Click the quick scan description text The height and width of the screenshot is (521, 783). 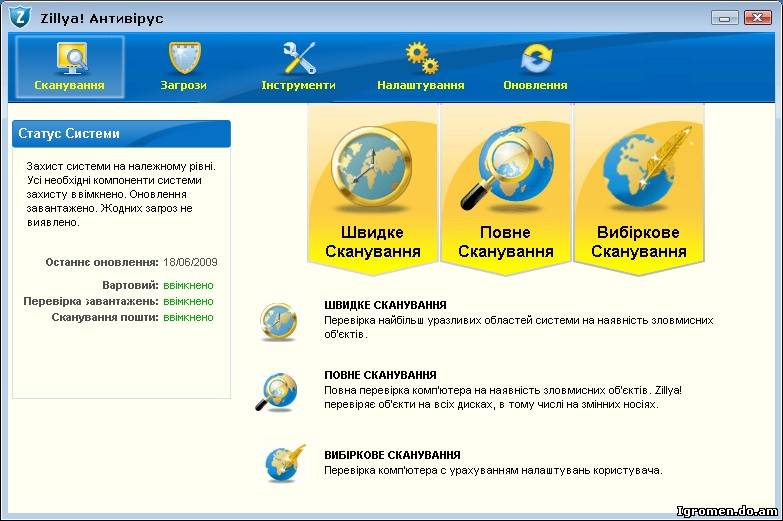click(519, 327)
